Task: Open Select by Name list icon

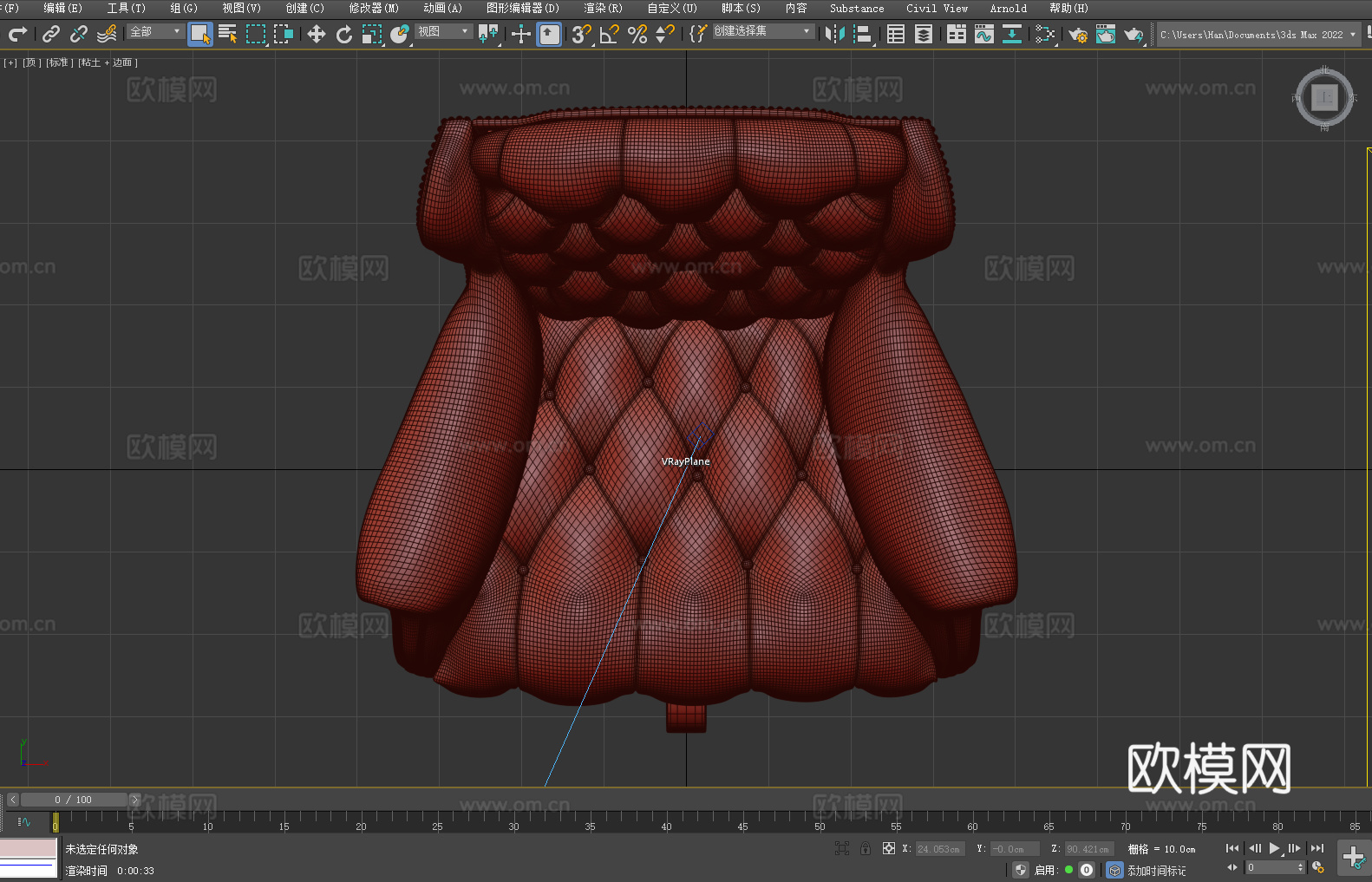Action: pos(228,34)
